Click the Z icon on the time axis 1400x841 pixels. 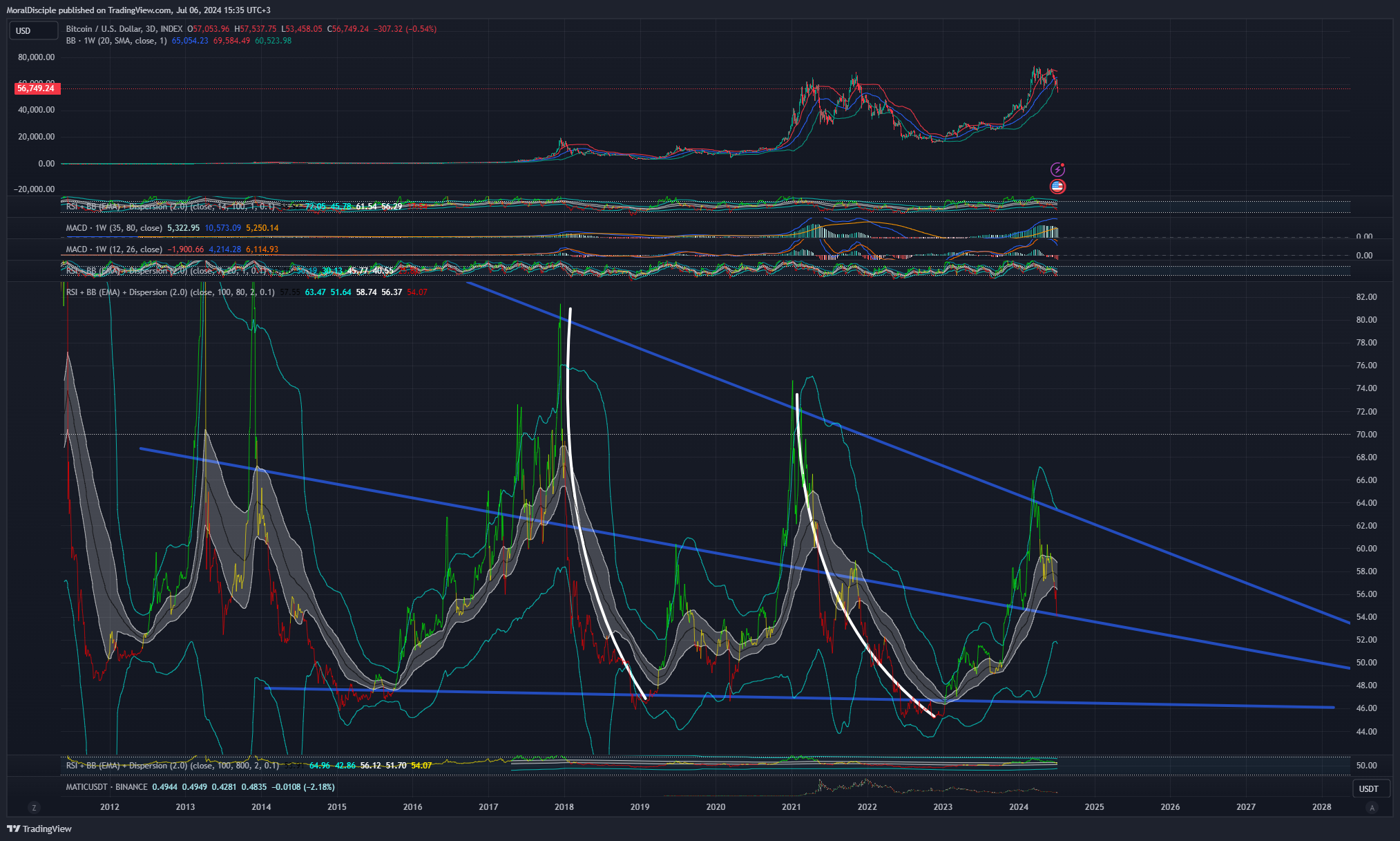34,807
